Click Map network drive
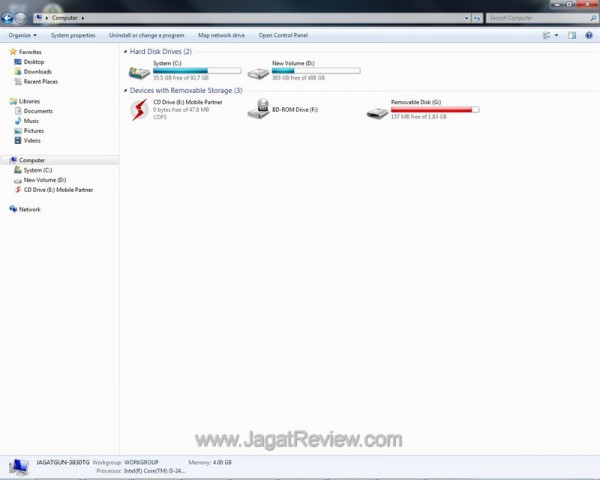Screen dimensions: 600x480 click(221, 35)
